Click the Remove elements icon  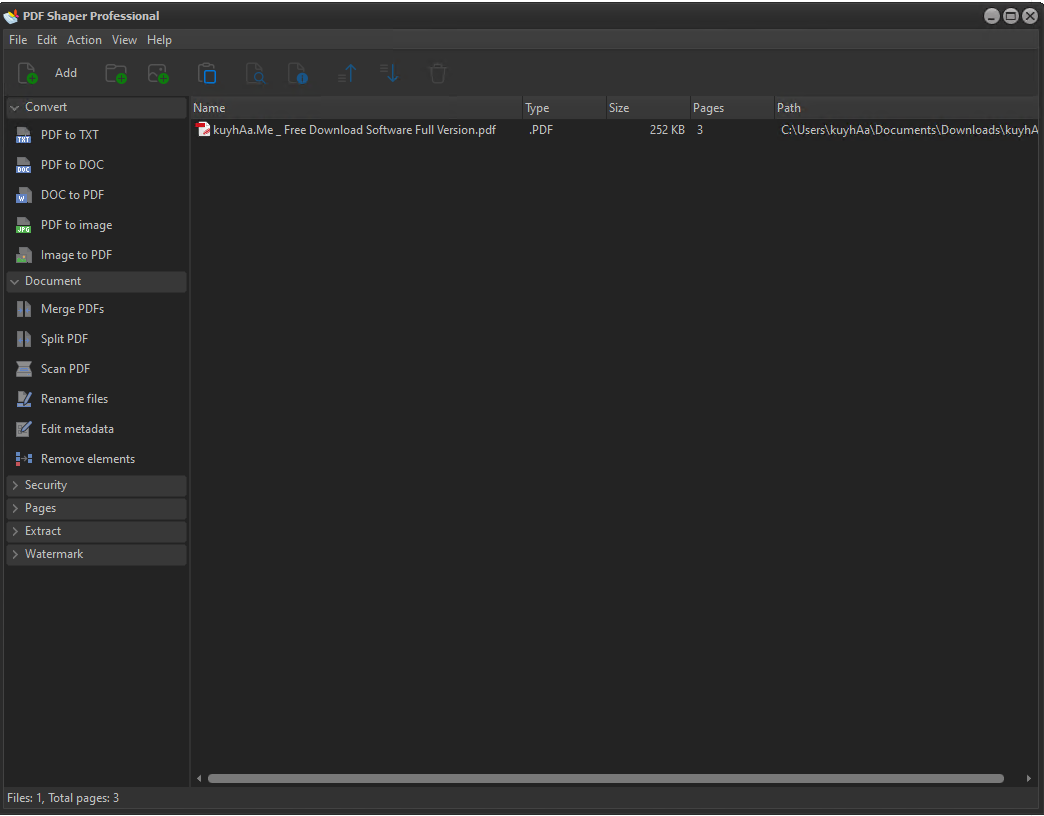point(23,459)
